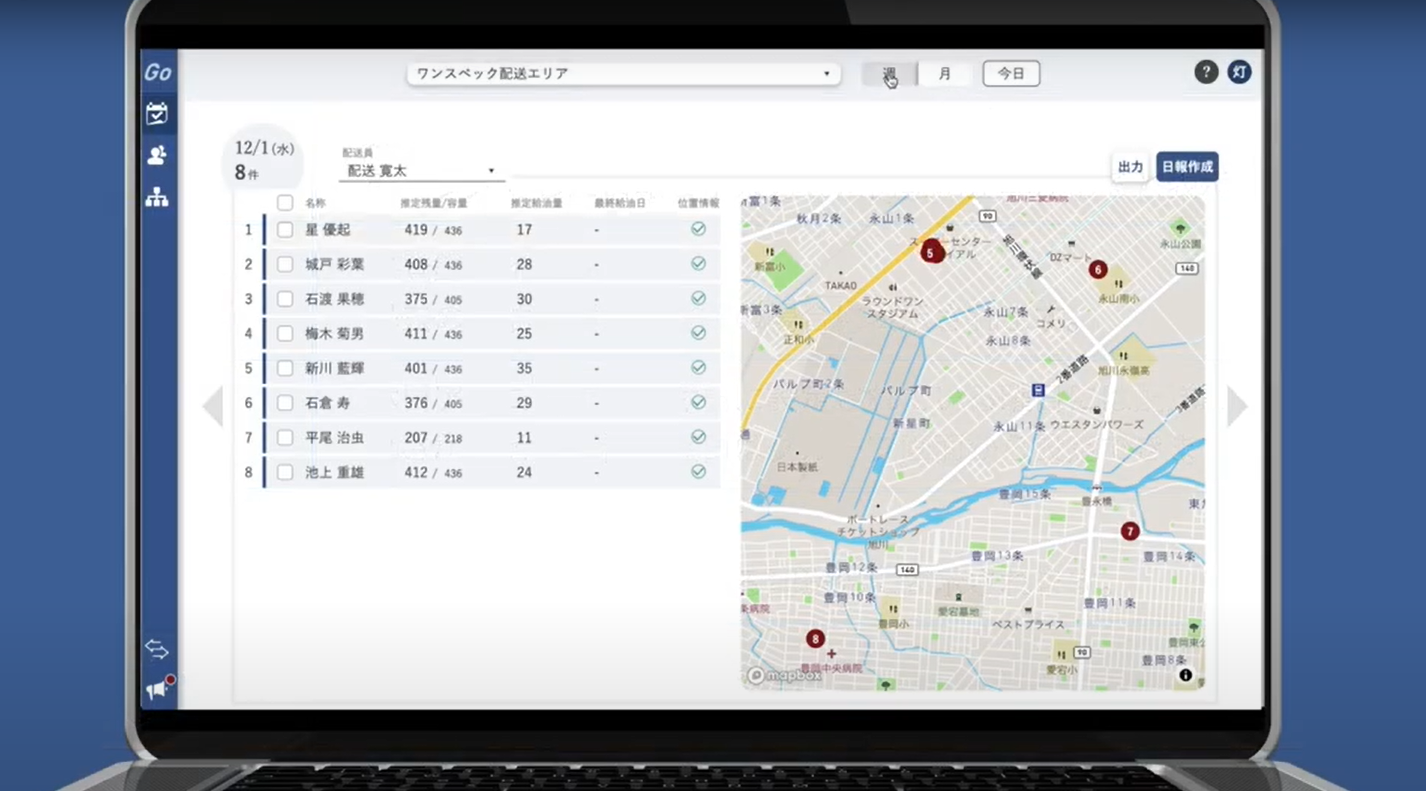Tick the checkbox for 梅木 菊男

pos(285,334)
